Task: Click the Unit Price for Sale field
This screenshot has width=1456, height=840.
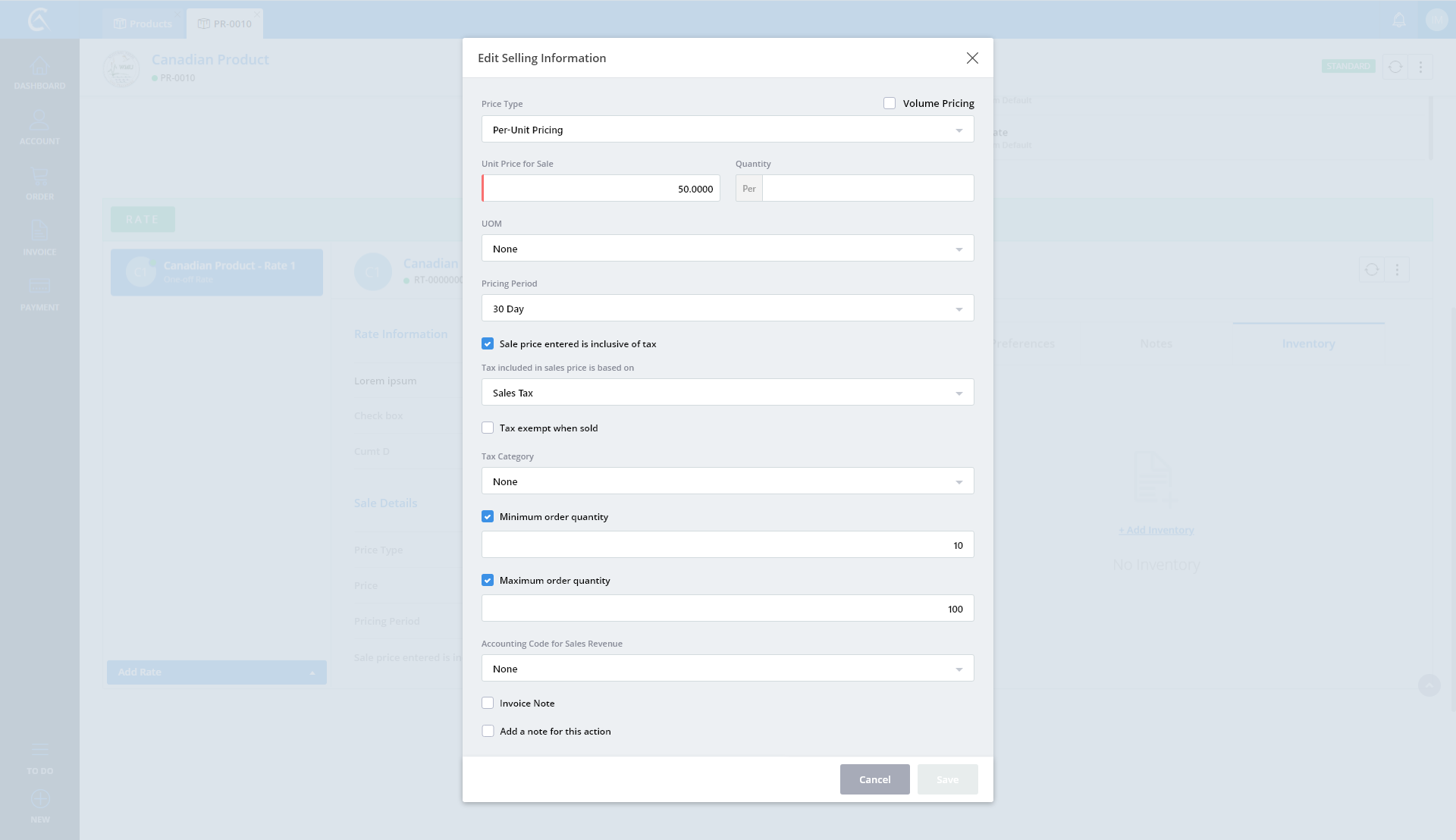Action: pos(601,189)
